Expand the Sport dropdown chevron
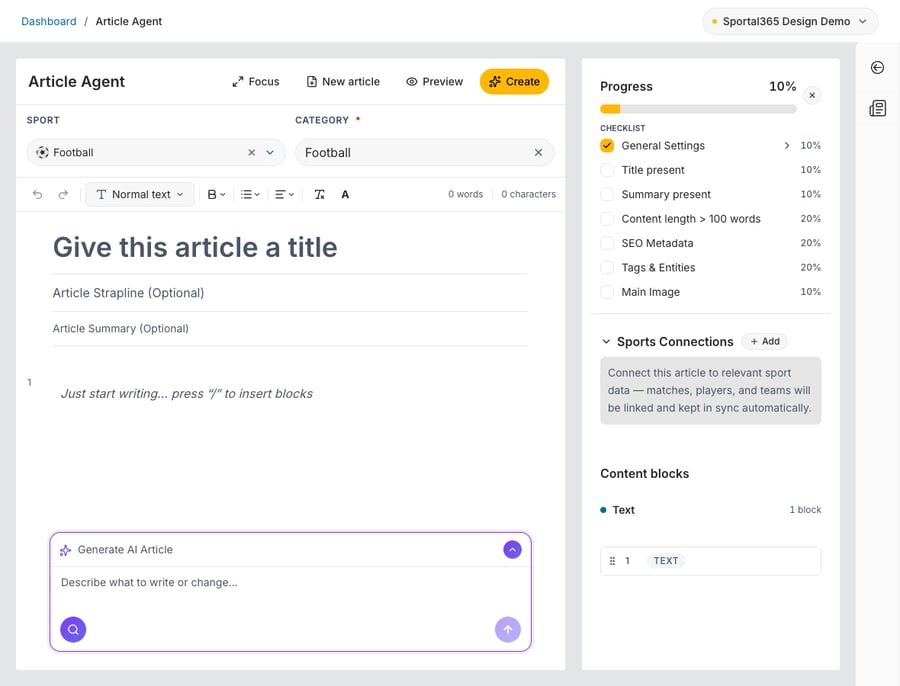This screenshot has height=686, width=900. [270, 153]
